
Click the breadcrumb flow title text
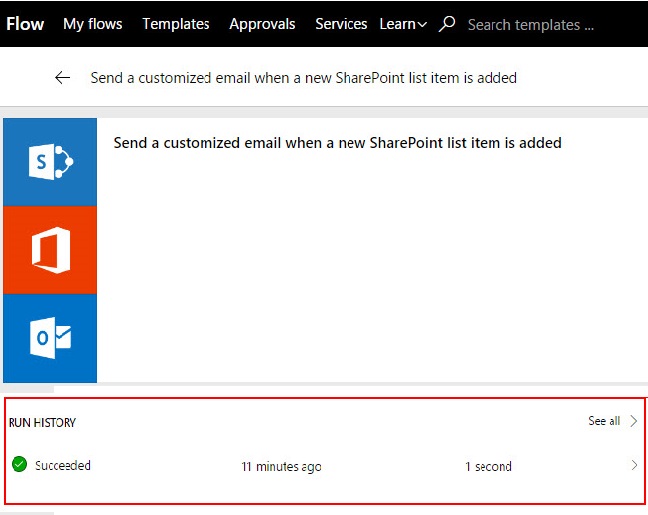tap(303, 78)
